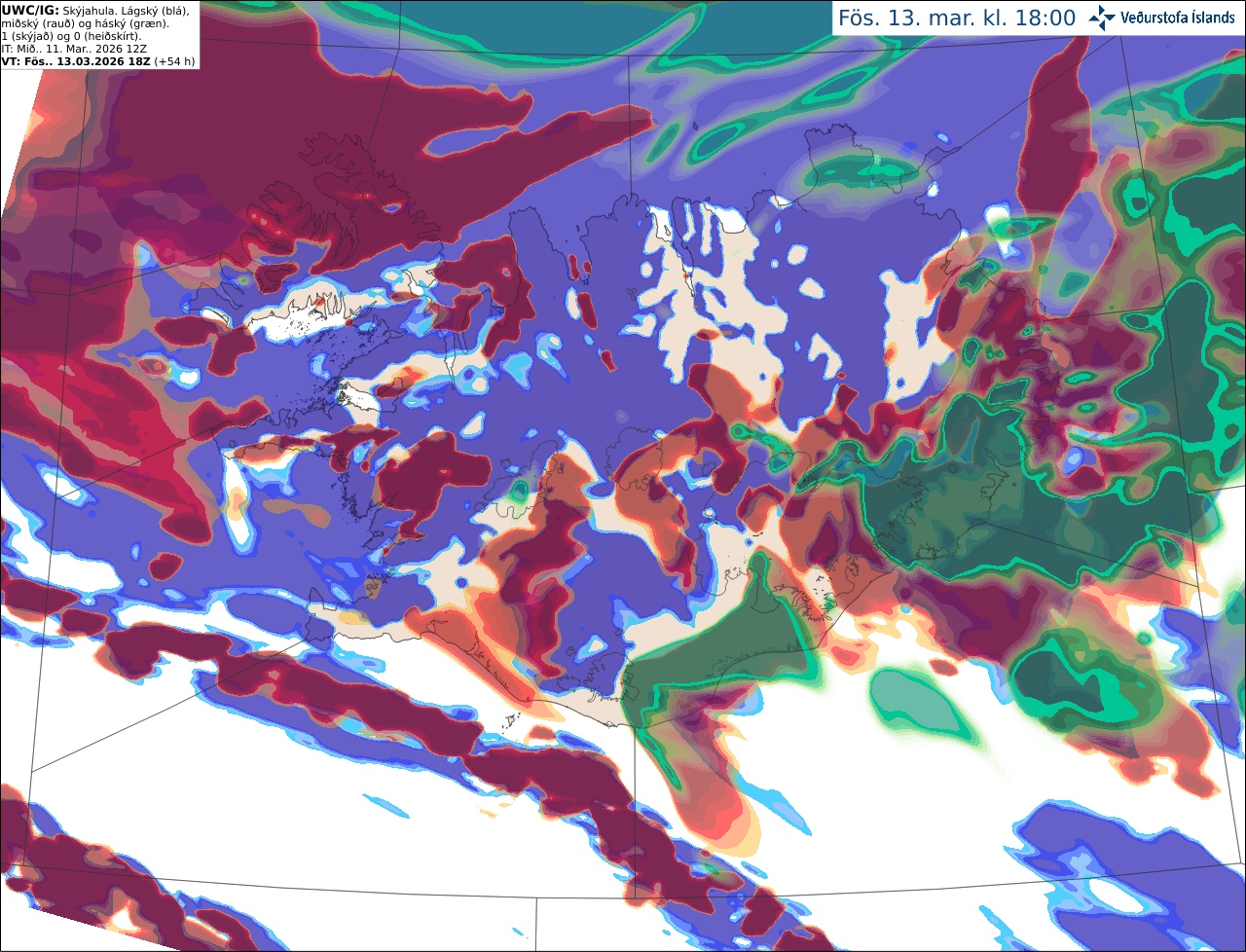Click the 'IT: Mið.. 11. Mar.. 2026 12Z' line
Screen dimensions: 1246x952
(72, 49)
